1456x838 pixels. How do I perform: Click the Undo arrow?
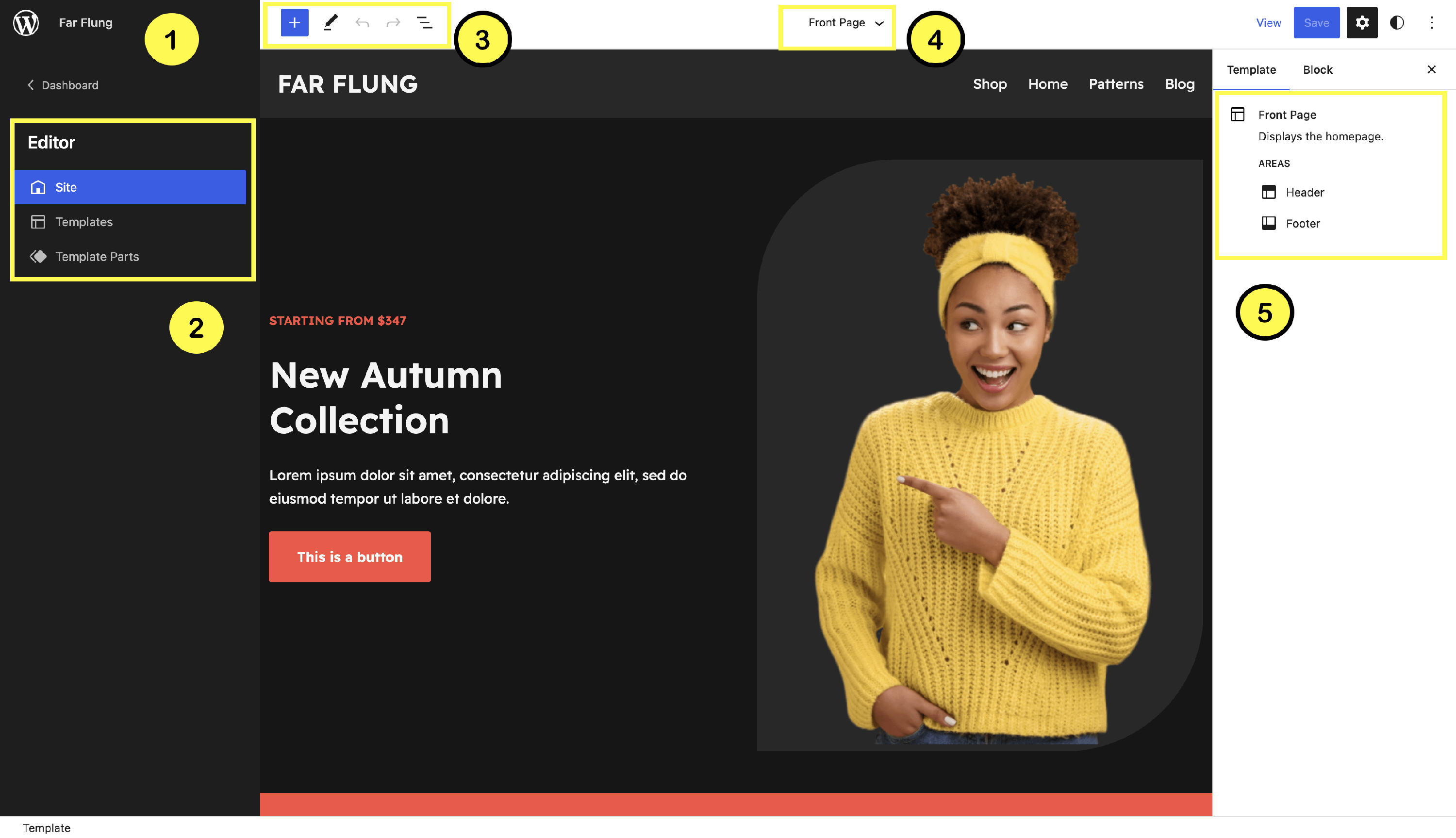[362, 23]
